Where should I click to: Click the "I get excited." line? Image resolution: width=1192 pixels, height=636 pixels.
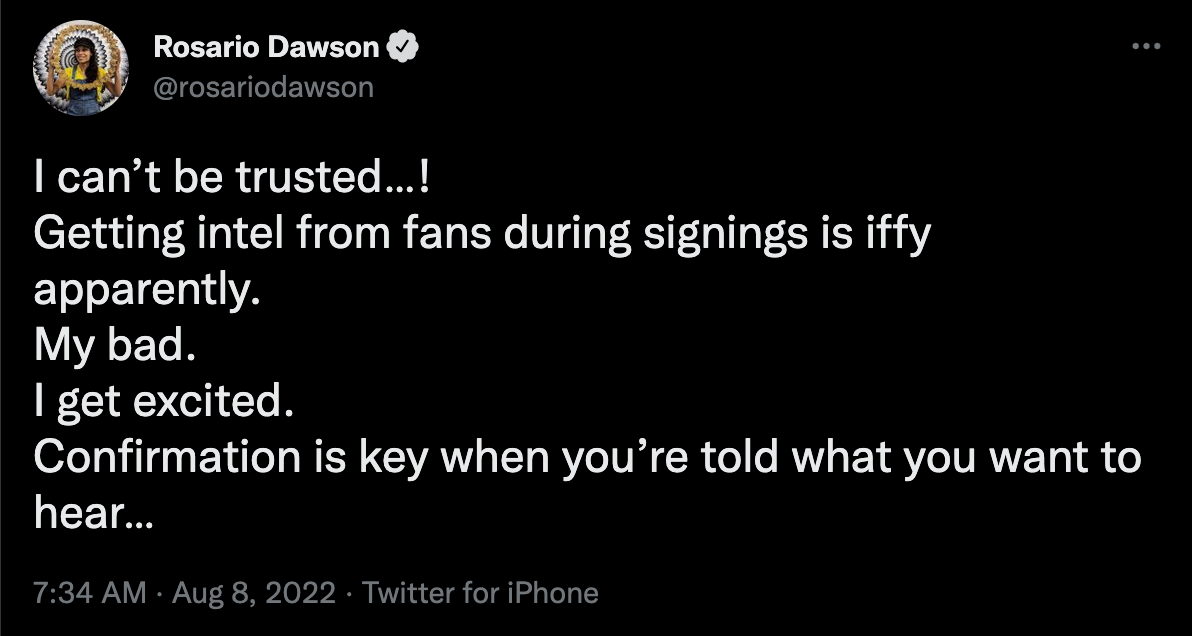(165, 402)
